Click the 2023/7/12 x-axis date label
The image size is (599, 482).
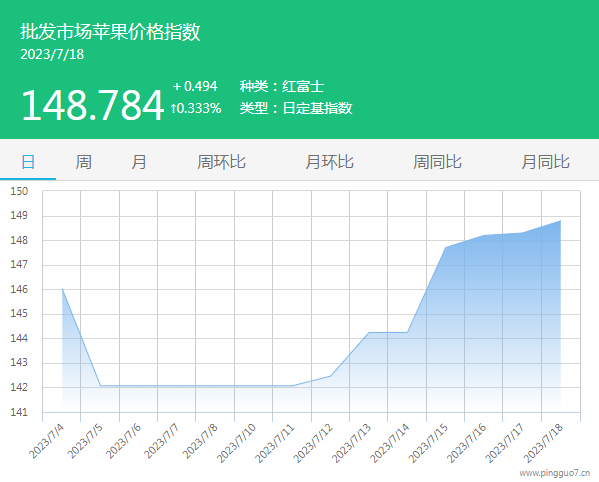[313, 443]
